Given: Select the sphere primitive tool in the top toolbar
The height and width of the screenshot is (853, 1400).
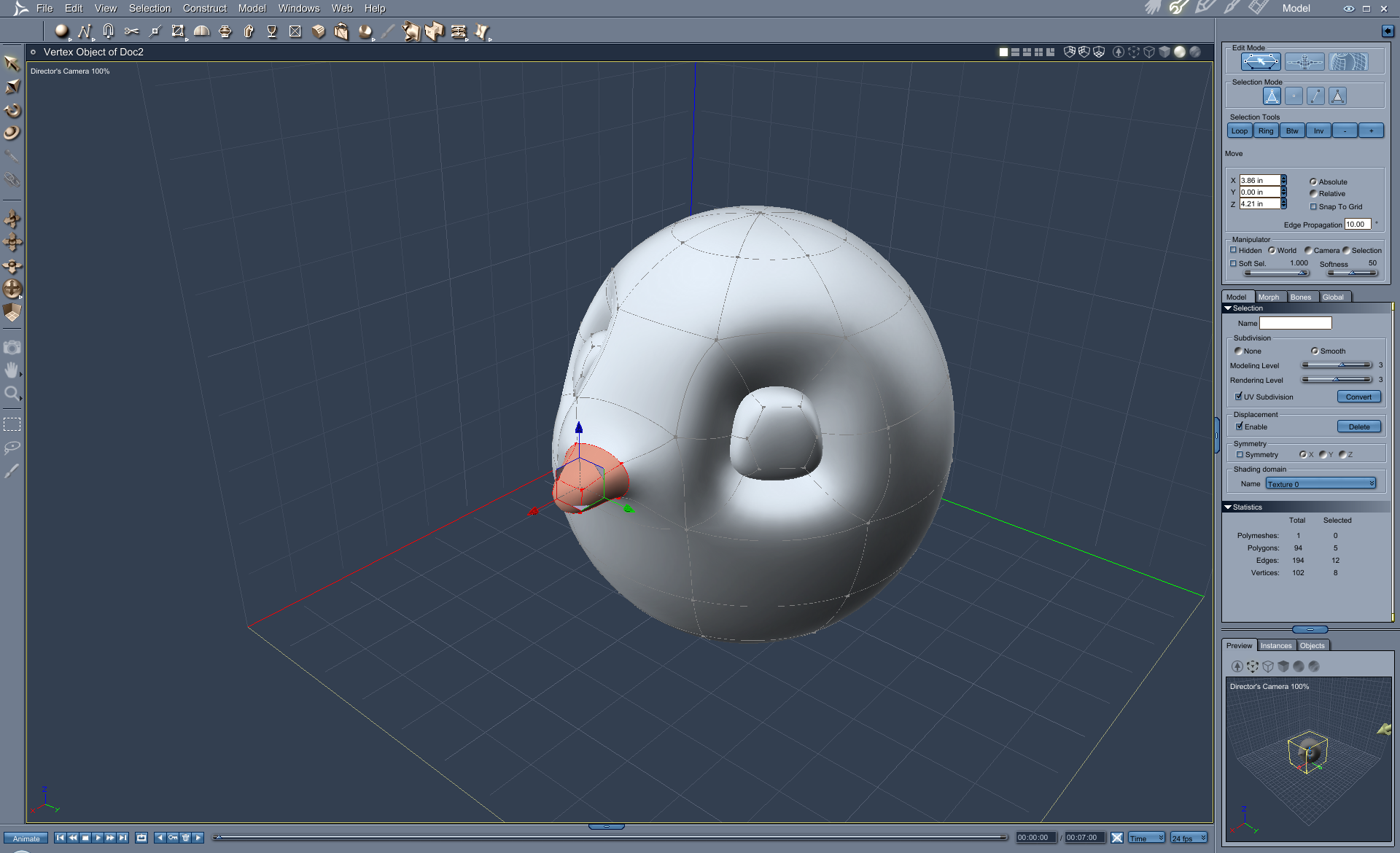Looking at the screenshot, I should point(62,31).
